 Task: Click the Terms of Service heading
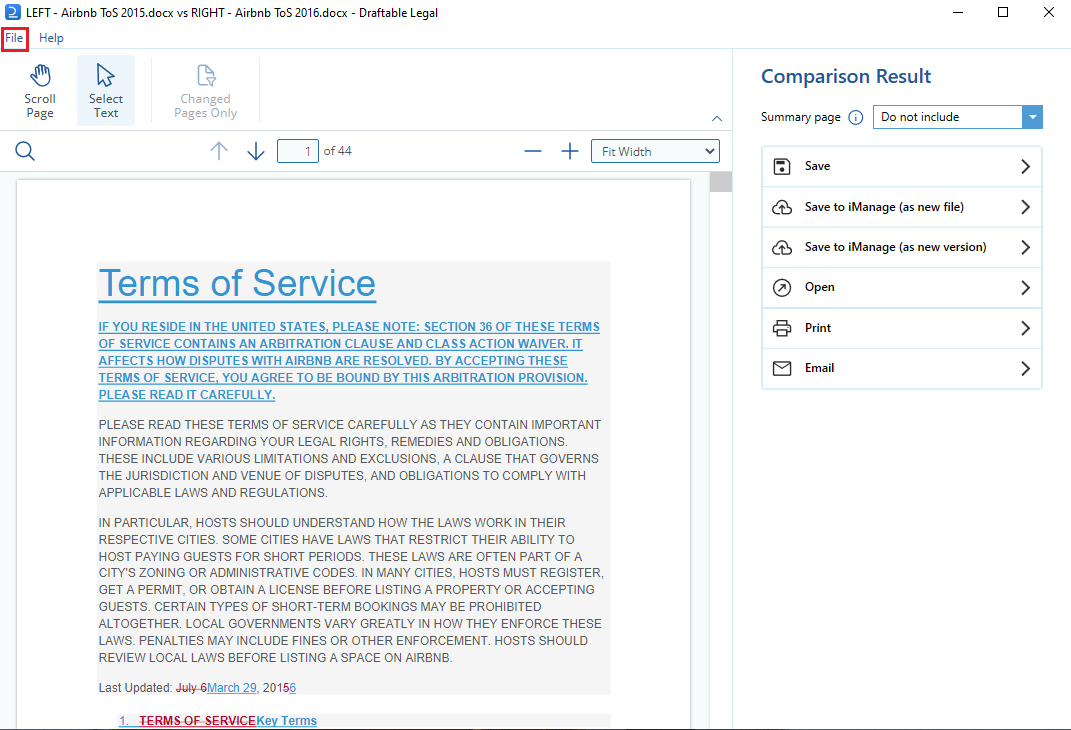[x=237, y=283]
